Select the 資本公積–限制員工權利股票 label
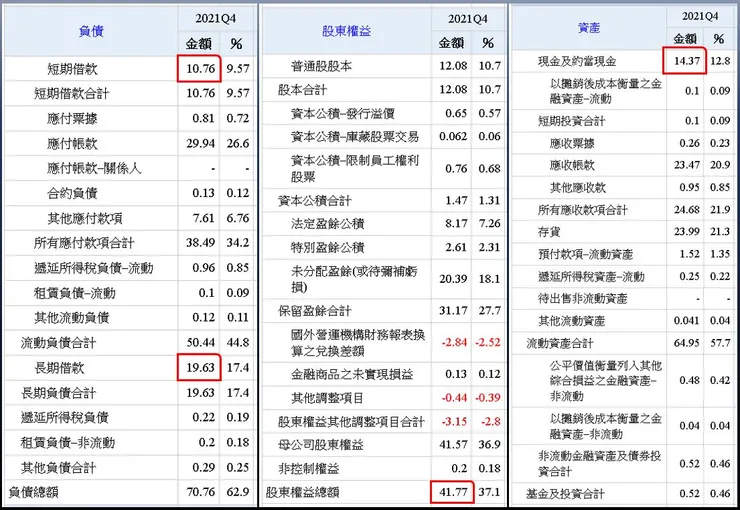This screenshot has height=510, width=740. pyautogui.click(x=355, y=168)
